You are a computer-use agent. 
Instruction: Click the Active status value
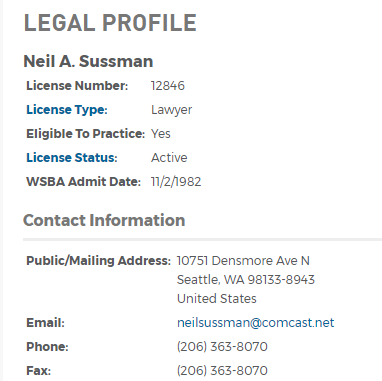(x=169, y=158)
